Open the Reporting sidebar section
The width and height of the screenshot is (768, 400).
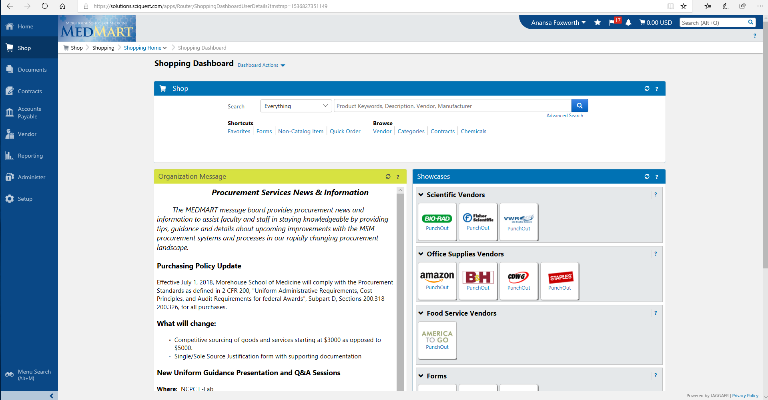pyautogui.click(x=24, y=156)
